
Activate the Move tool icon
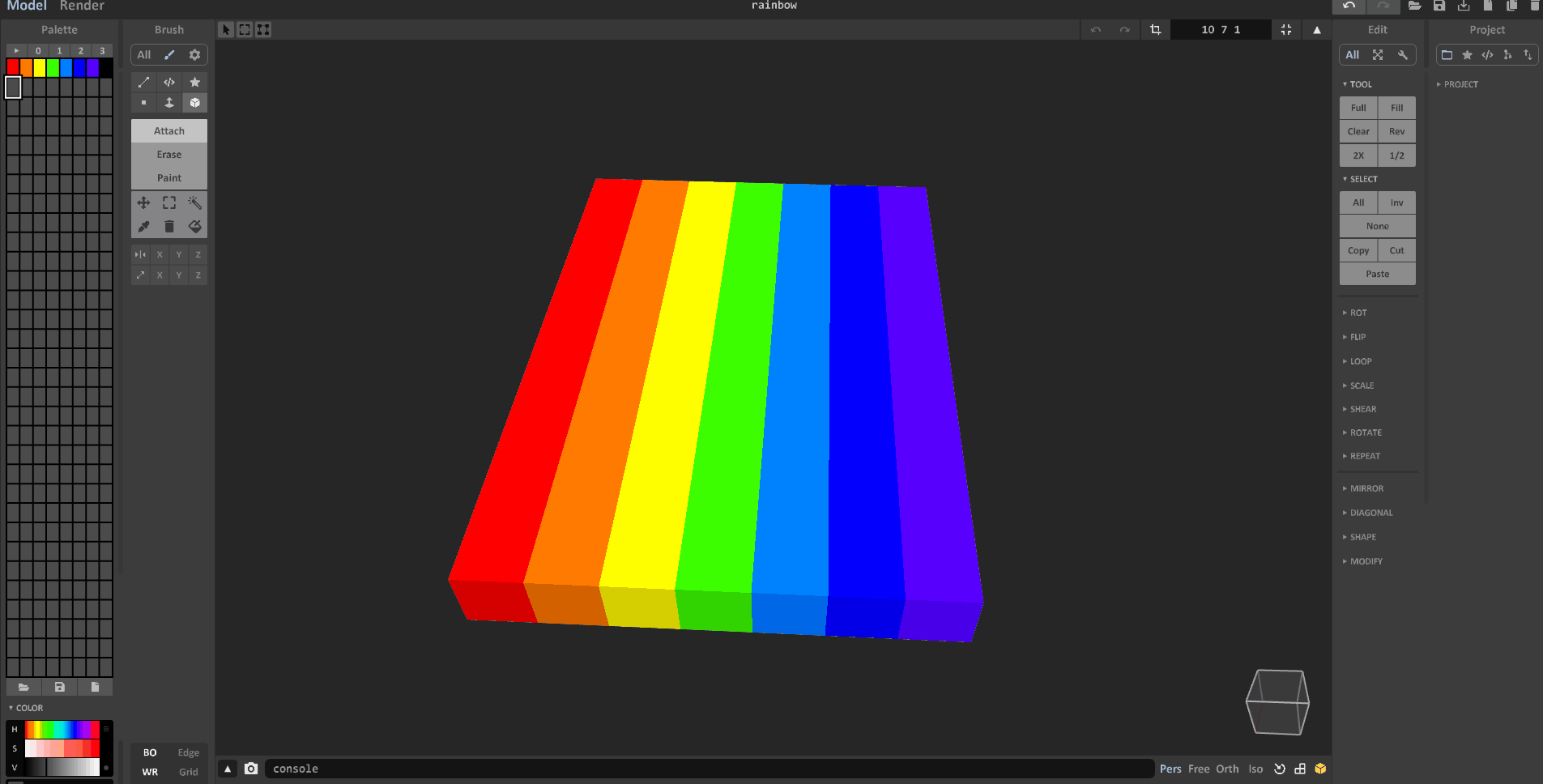pos(143,202)
